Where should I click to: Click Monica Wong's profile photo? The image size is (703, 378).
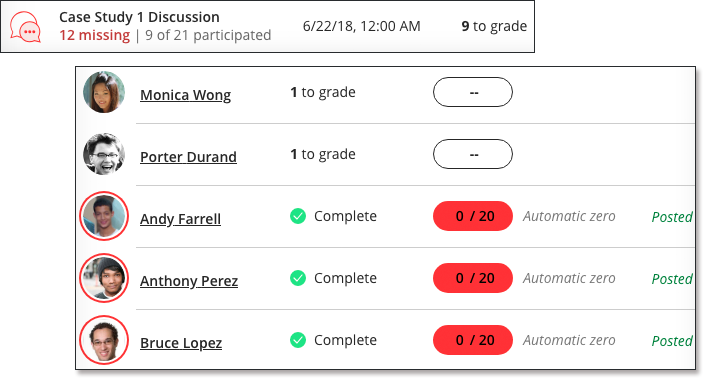(104, 92)
